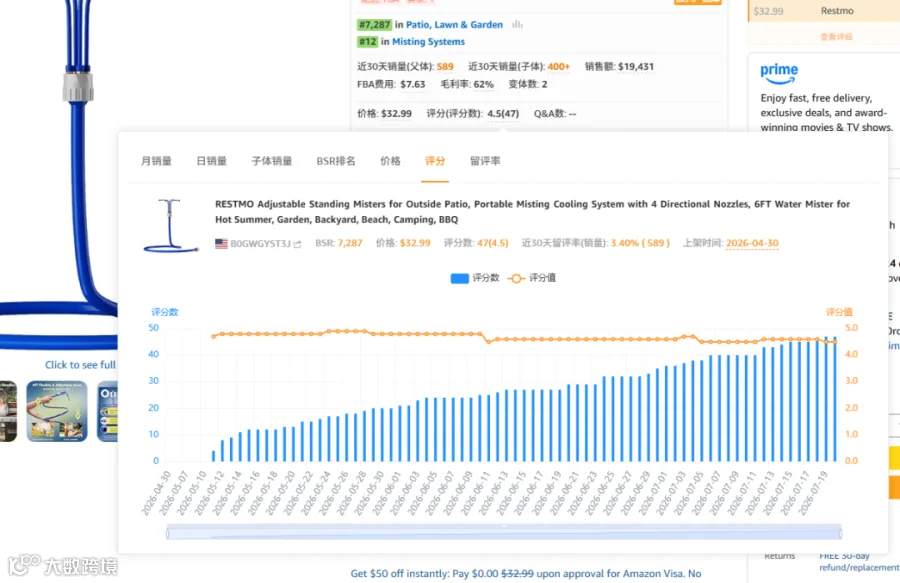Image resolution: width=900 pixels, height=583 pixels.
Task: Open the Misting Systems category link
Action: tap(428, 42)
